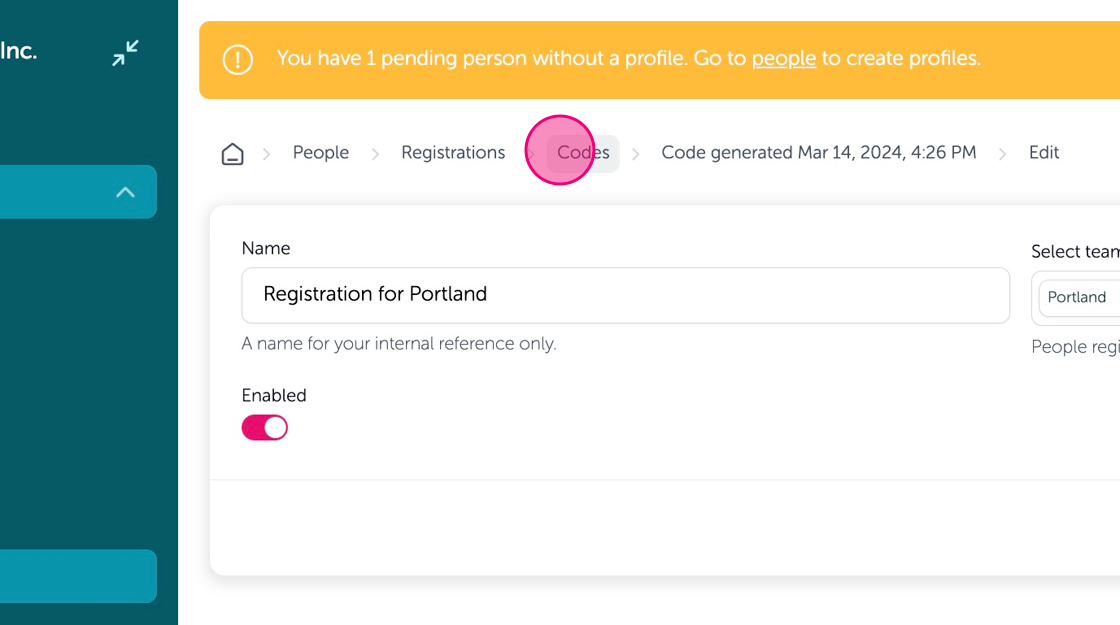Click the chevron separator after People

[375, 154]
